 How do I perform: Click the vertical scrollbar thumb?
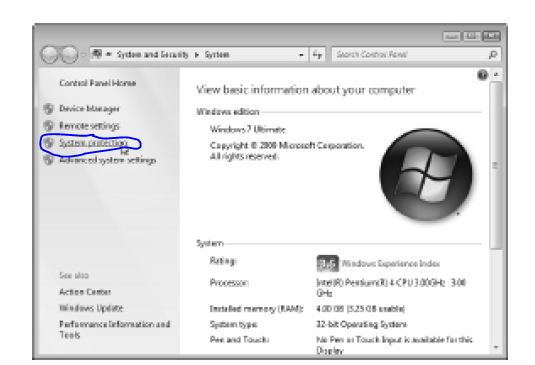pyautogui.click(x=496, y=165)
